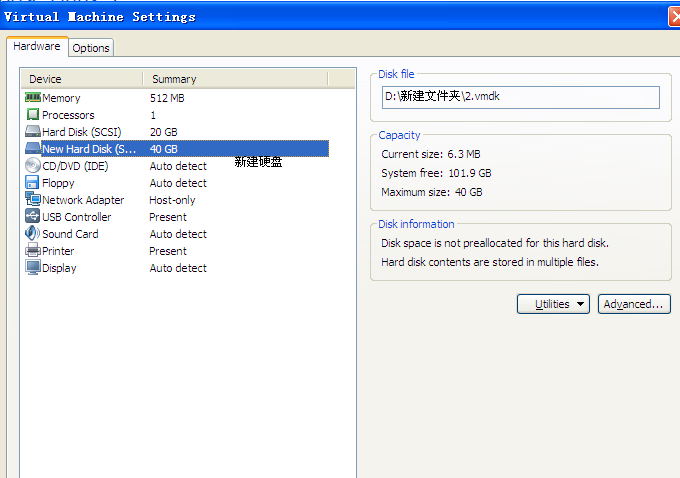This screenshot has height=478, width=680.
Task: Click the Current size: 6.3 MB text
Action: 431,154
